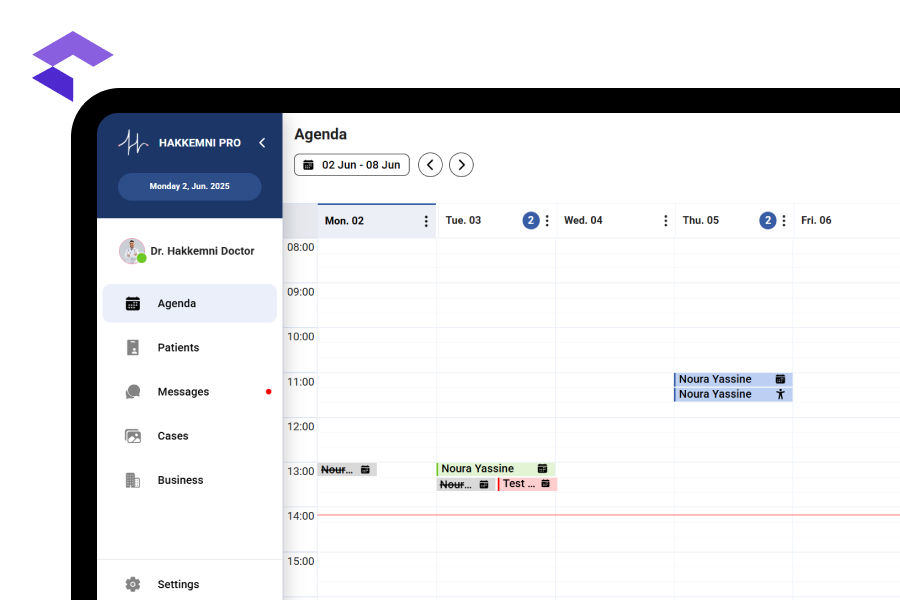Click calendar icon on Tuesday's green Noura Yassine appointment
The image size is (900, 600).
click(x=542, y=469)
